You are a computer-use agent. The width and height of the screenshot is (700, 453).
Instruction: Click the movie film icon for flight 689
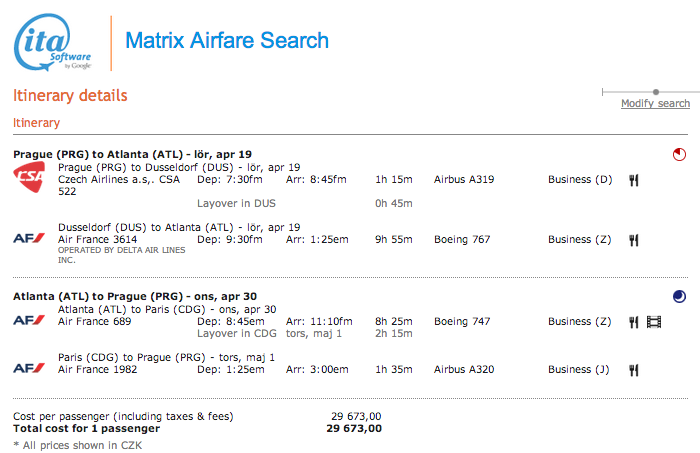click(654, 322)
